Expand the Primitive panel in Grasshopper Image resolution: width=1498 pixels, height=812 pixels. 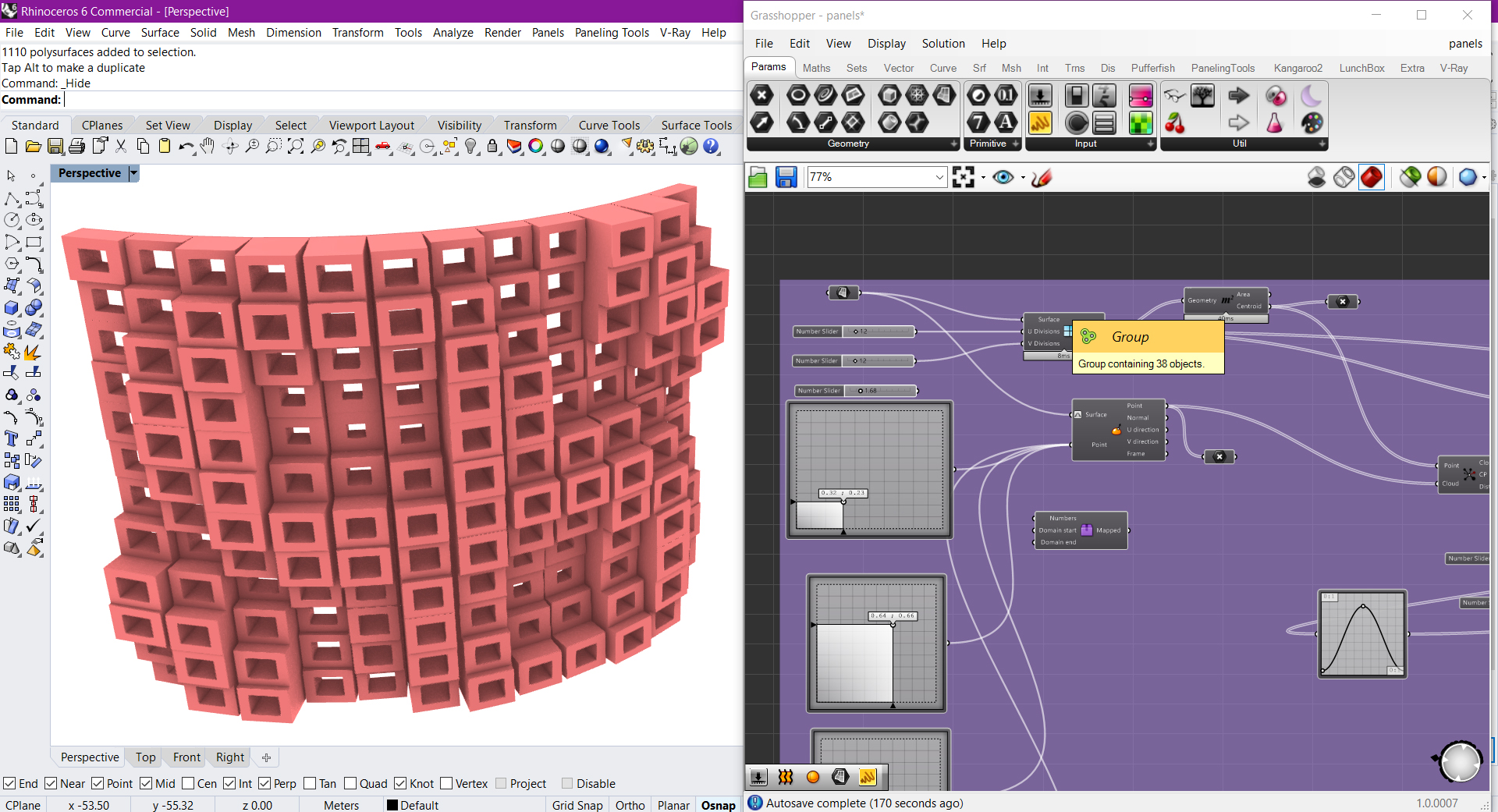click(1015, 144)
